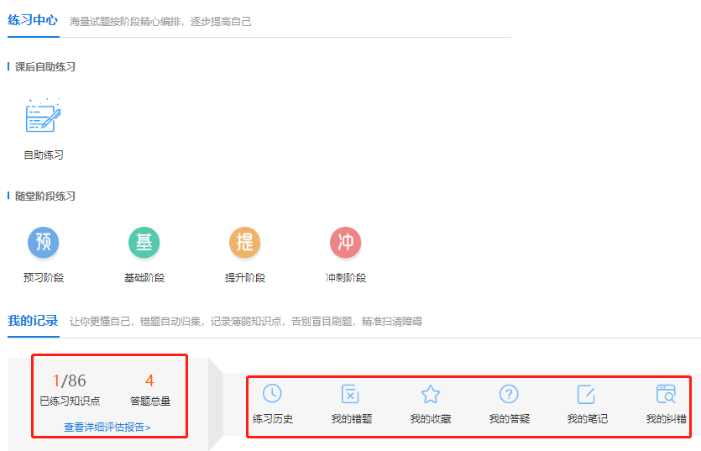The height and width of the screenshot is (451, 701).
Task: Click 查看详细评估报告 link
Action: pyautogui.click(x=107, y=427)
